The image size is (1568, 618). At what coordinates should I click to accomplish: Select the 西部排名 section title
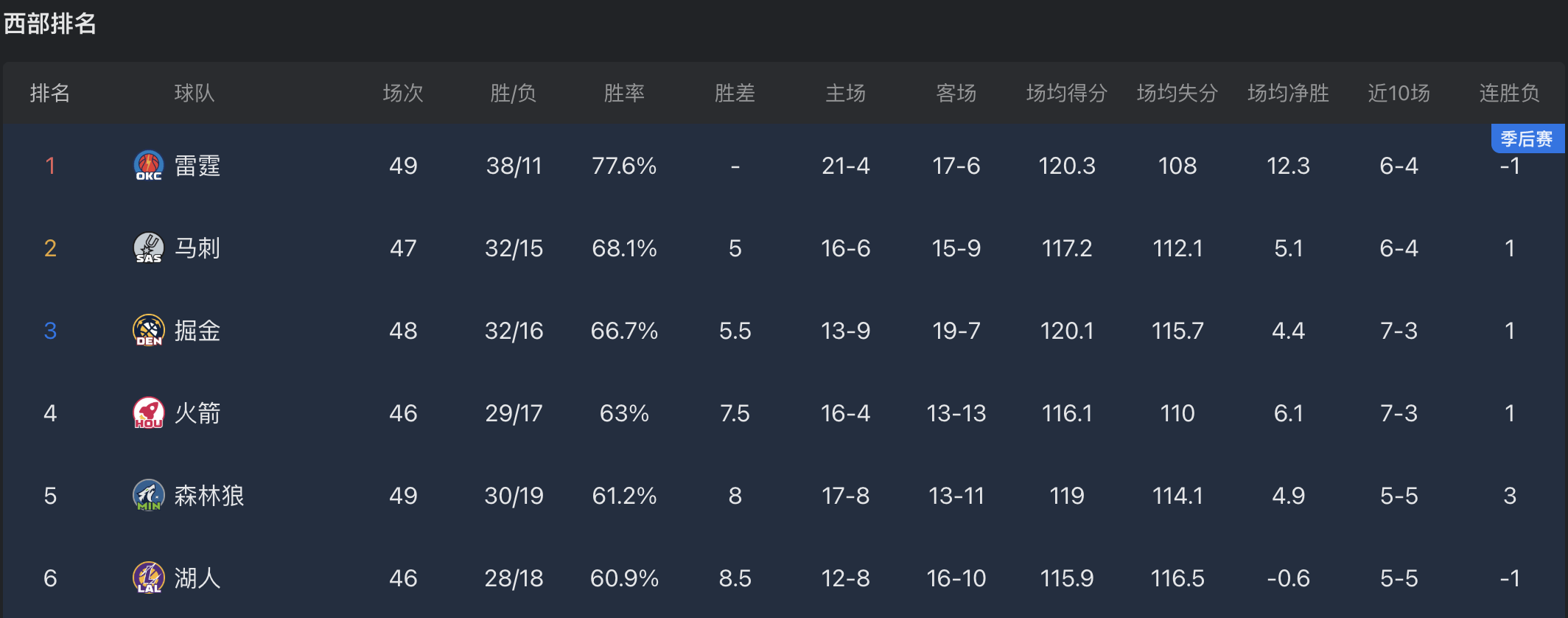(x=50, y=24)
